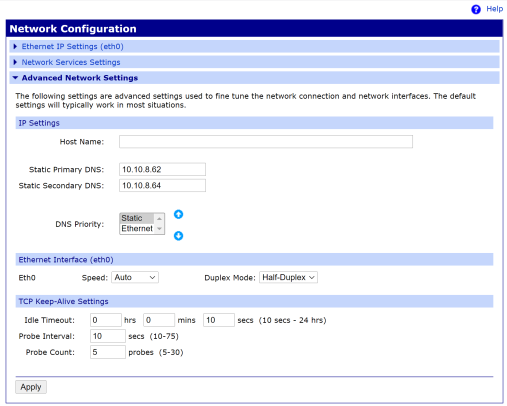Expand Ethernet IP Settings (eth0) triangle
Viewport: 507px width, 406px height.
point(15,47)
